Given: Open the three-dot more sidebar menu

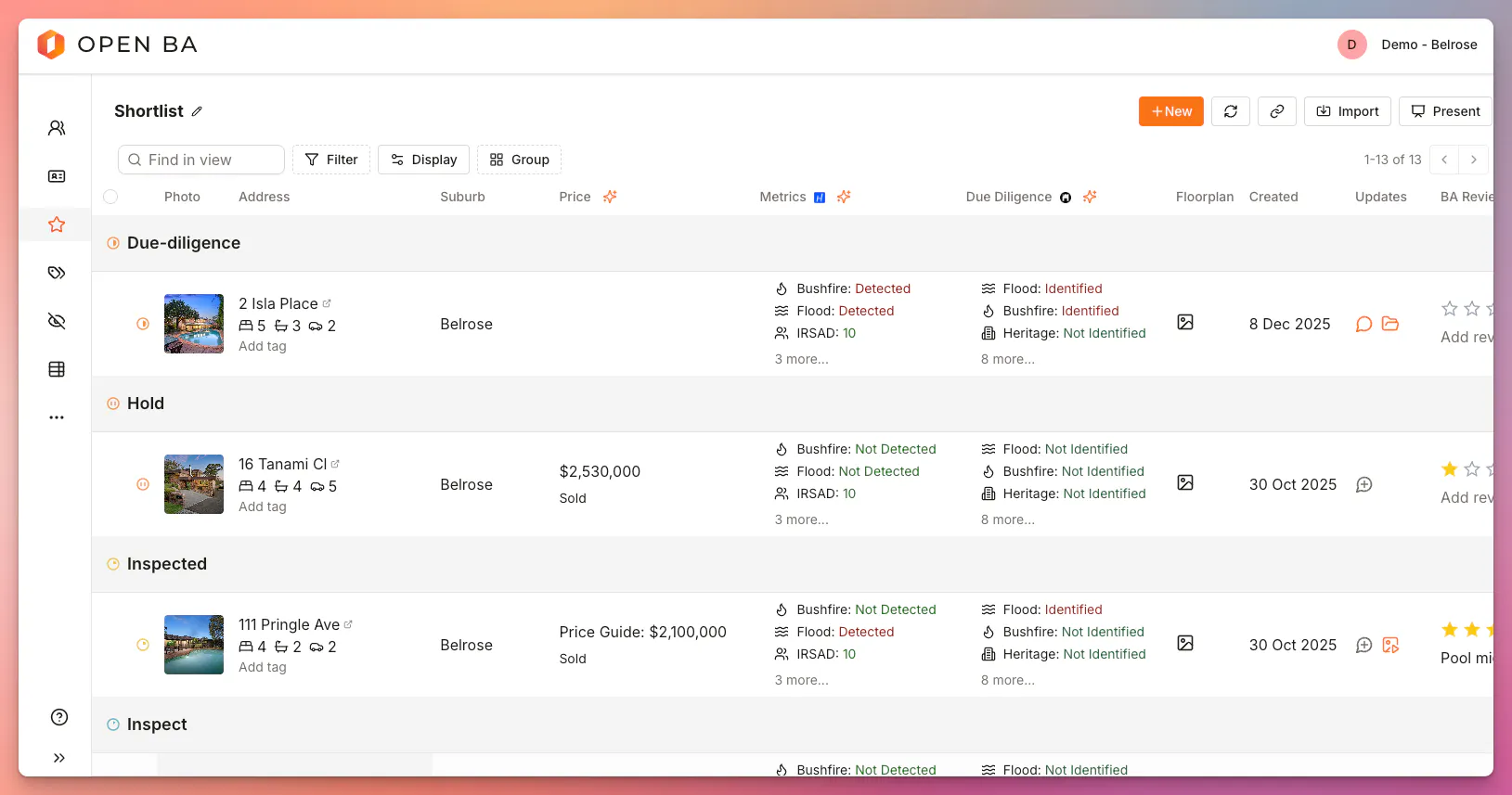Looking at the screenshot, I should click(x=57, y=417).
